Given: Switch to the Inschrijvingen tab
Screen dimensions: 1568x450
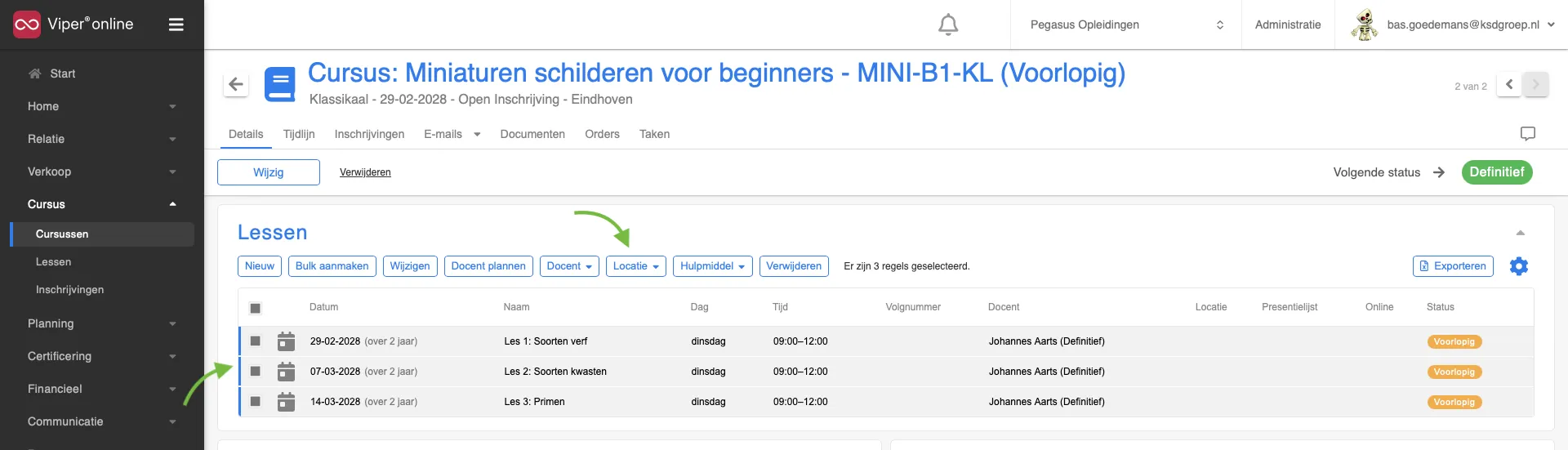Looking at the screenshot, I should (369, 134).
